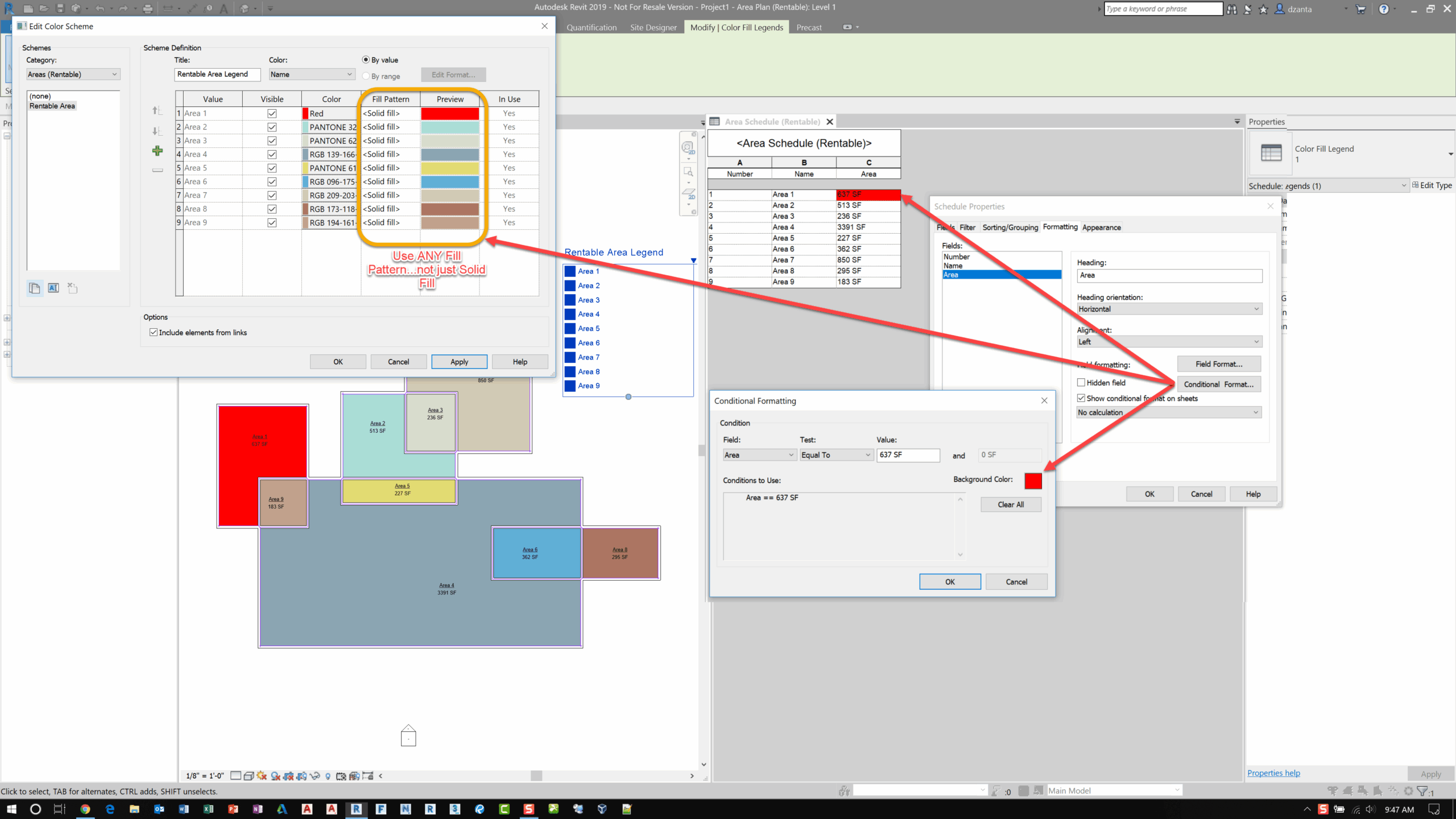
Task: Select the By range radio button
Action: coord(366,76)
